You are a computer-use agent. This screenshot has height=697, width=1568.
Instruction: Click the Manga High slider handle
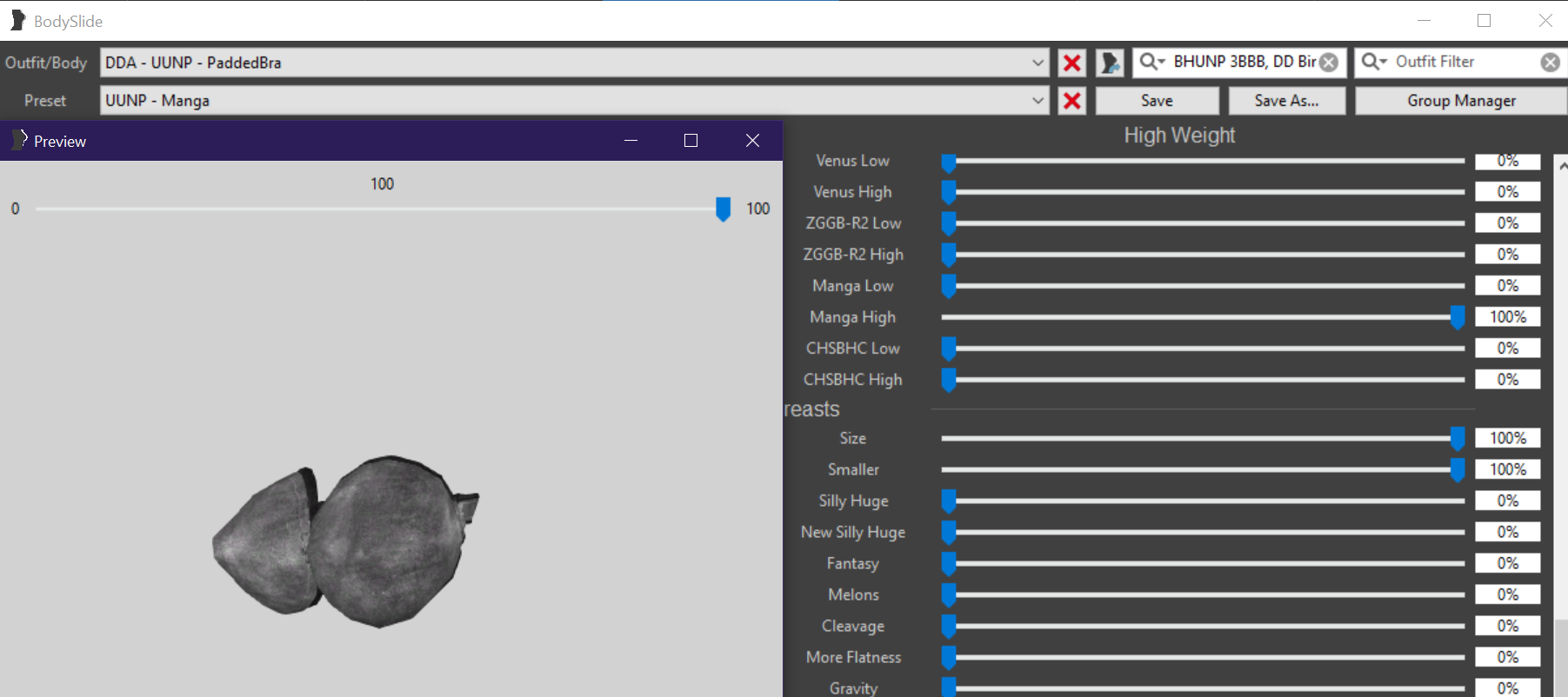tap(1458, 317)
